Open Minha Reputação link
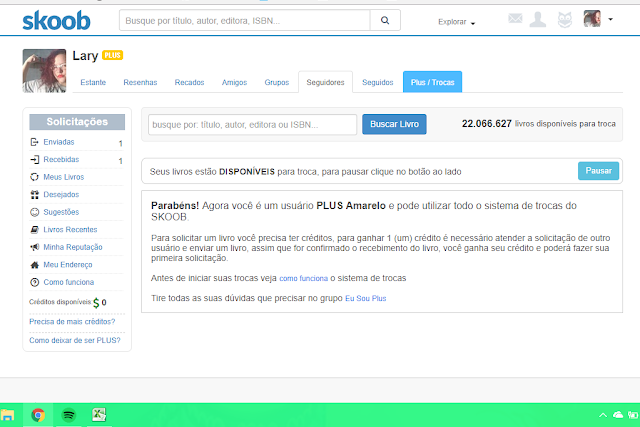 [x=73, y=247]
